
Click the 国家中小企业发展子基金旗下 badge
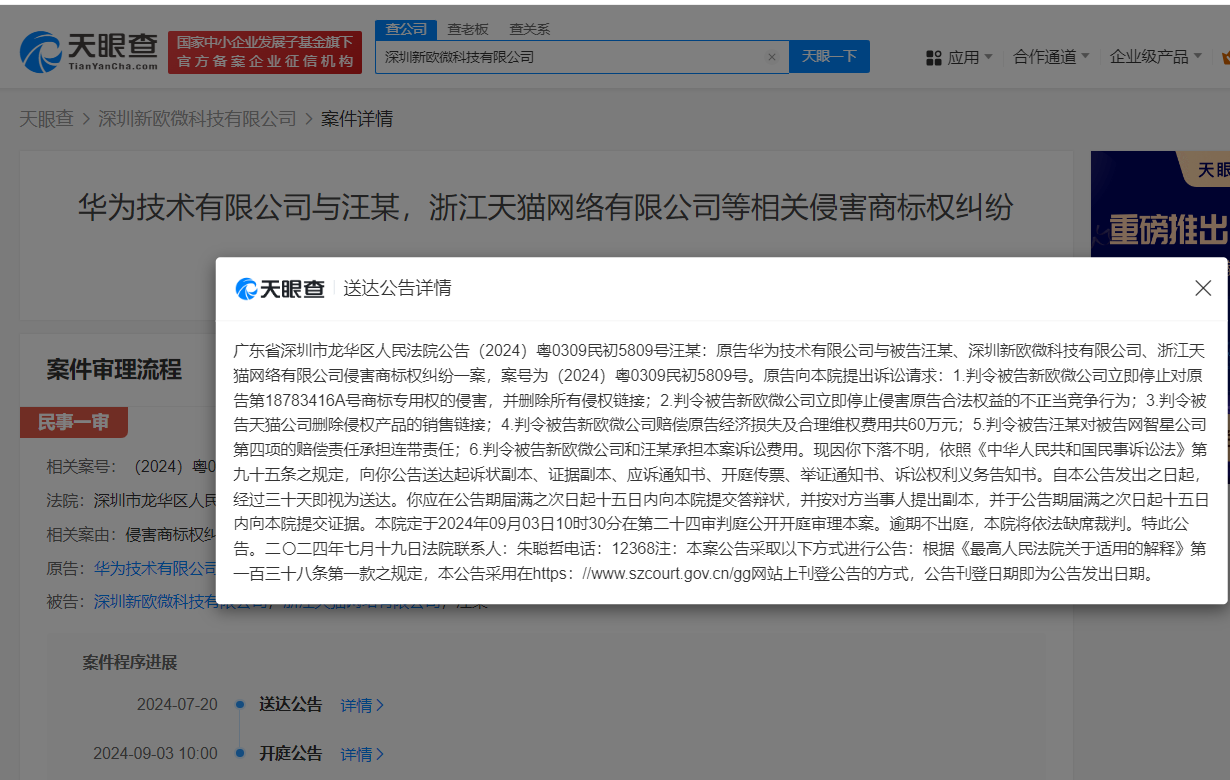tap(265, 52)
